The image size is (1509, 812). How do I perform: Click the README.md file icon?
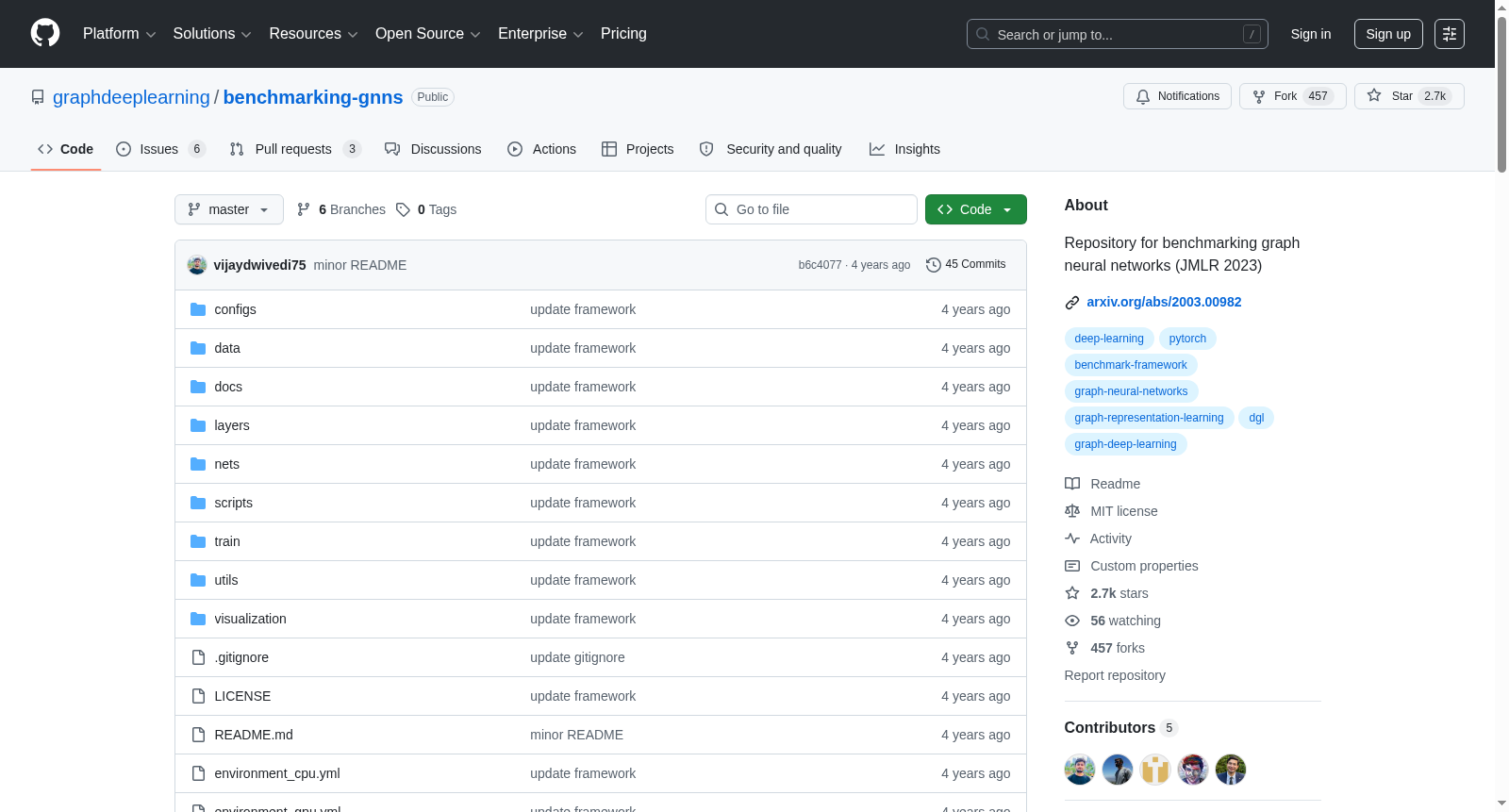click(198, 735)
